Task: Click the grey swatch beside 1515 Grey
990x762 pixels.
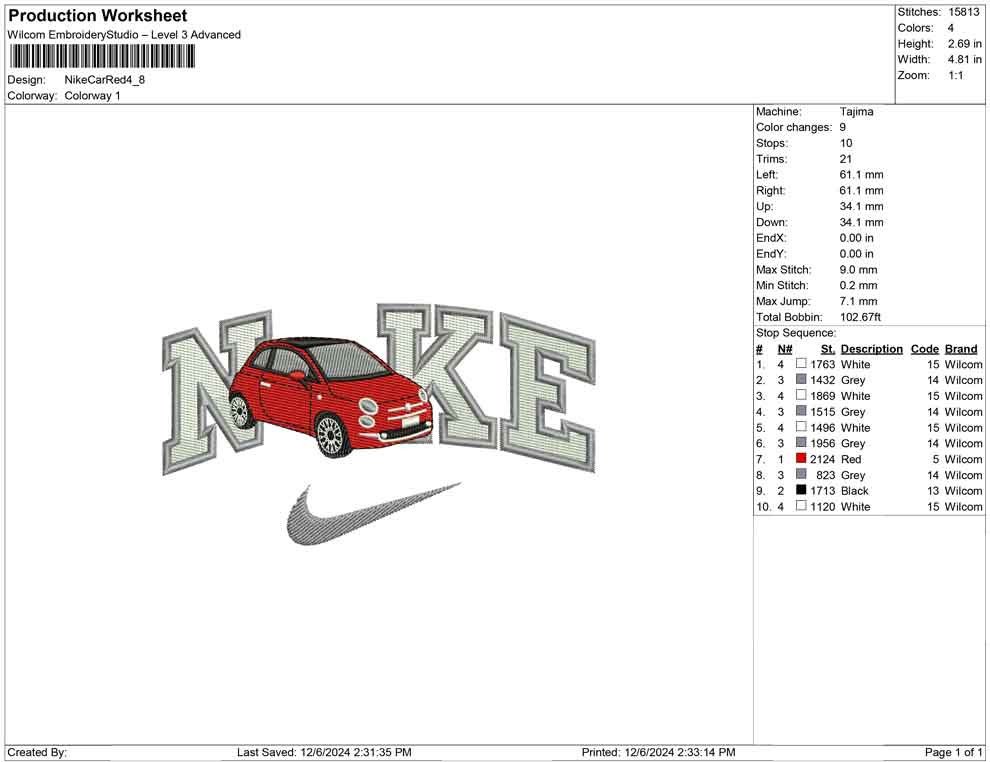Action: click(x=801, y=411)
